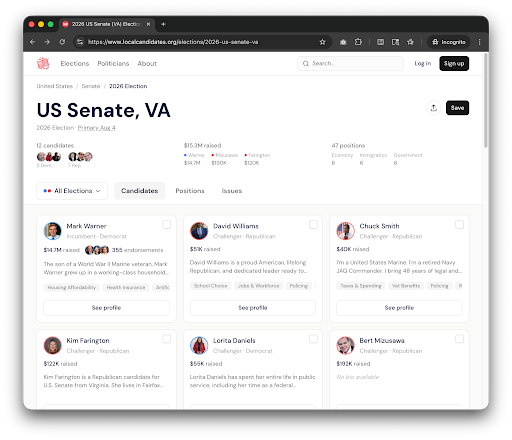Check the Kim Farington compare checkbox
This screenshot has width=512, height=440.
(167, 339)
